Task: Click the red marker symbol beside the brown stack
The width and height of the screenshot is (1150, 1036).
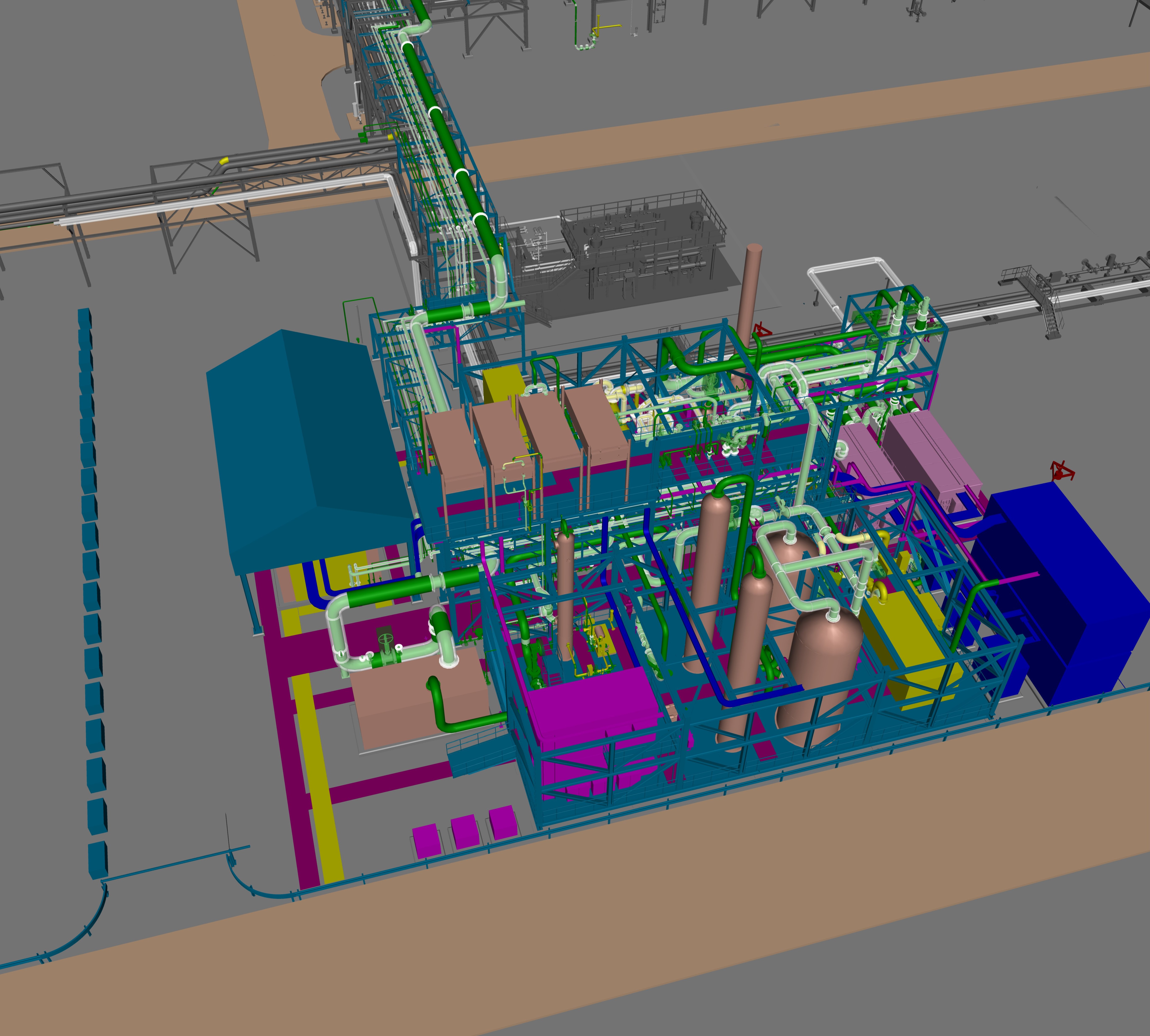Action: coord(762,330)
